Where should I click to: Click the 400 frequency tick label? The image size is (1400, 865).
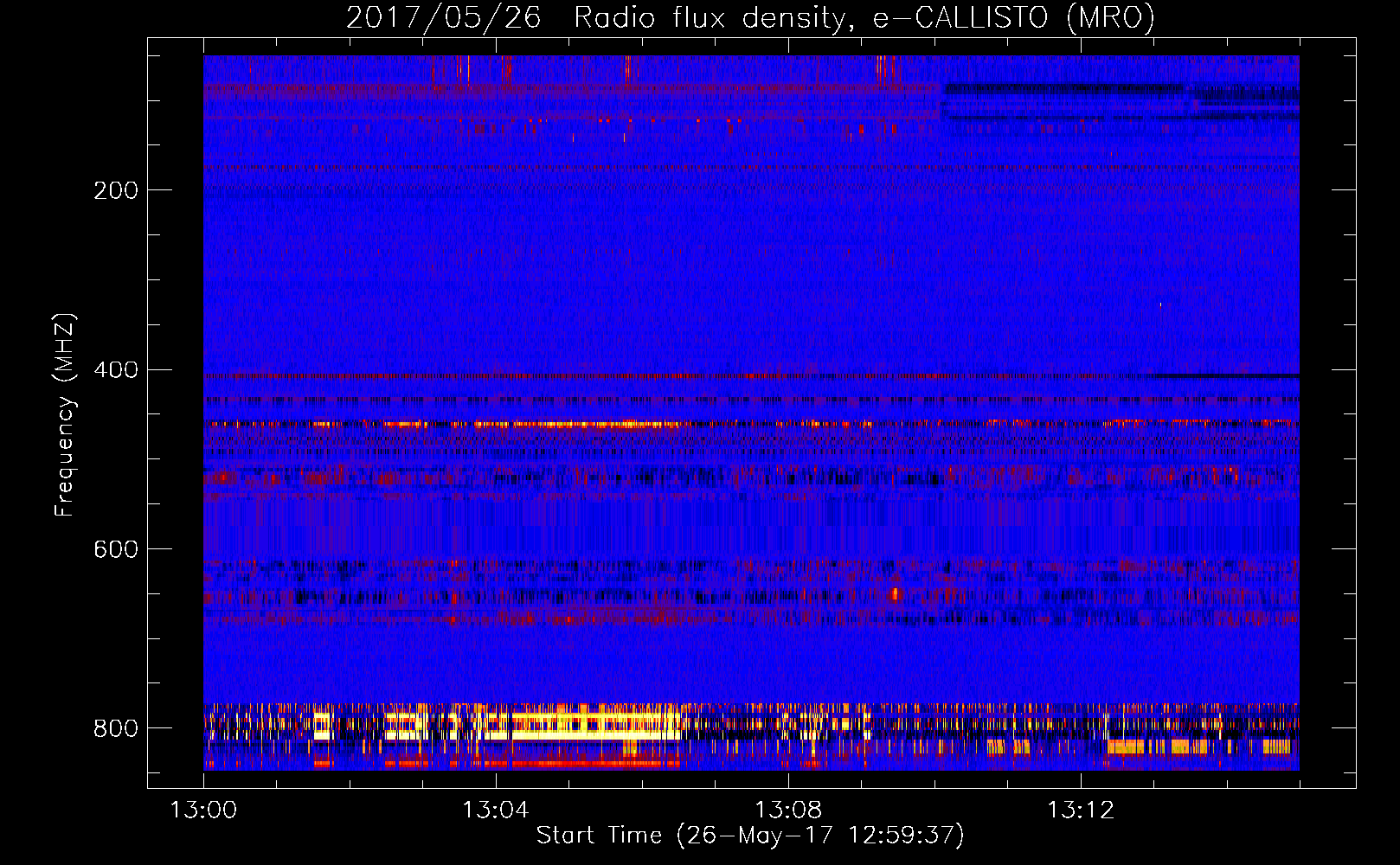(116, 370)
